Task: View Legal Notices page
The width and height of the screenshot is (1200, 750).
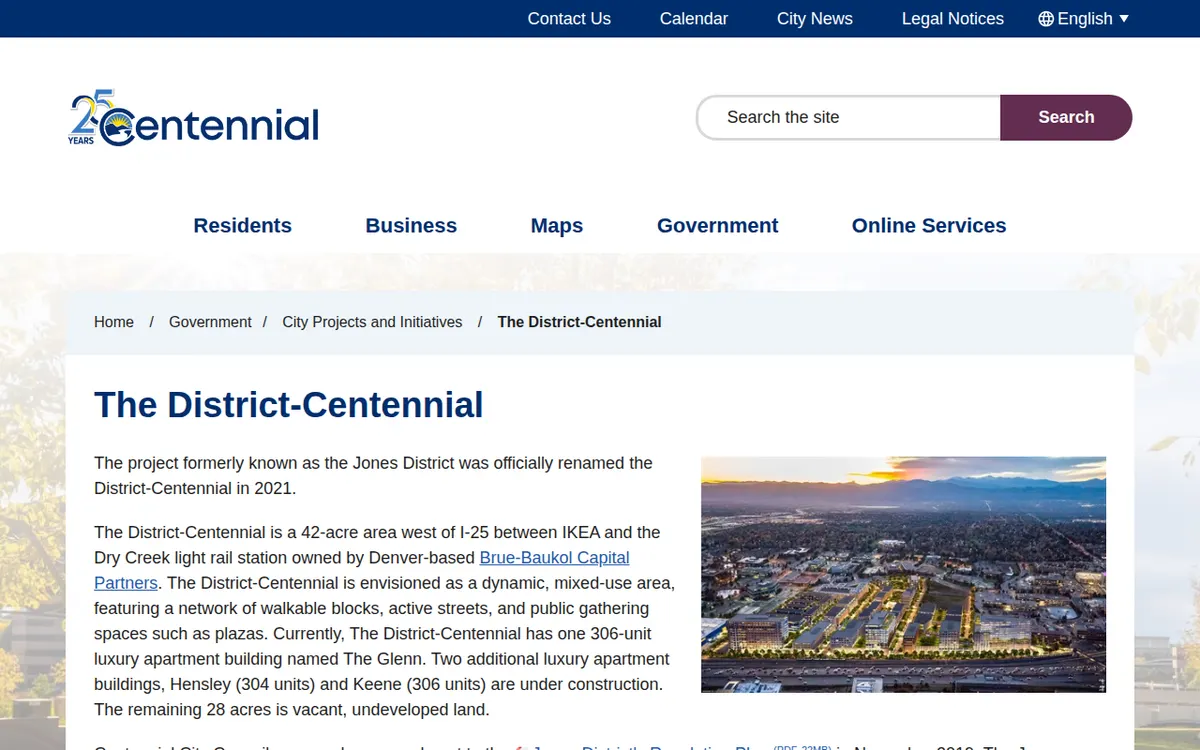Action: click(953, 19)
